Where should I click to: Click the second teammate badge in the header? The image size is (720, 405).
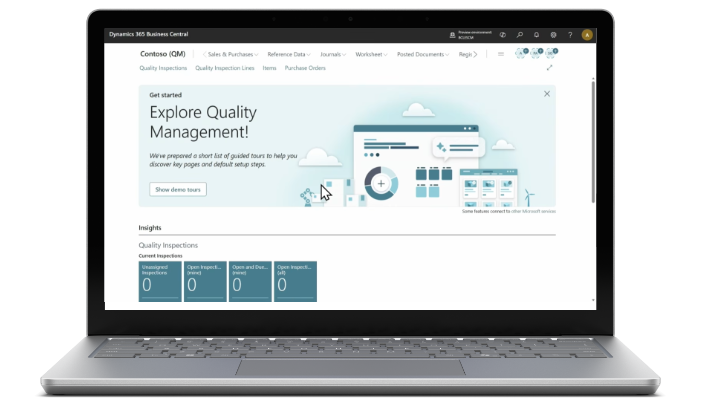pos(536,53)
